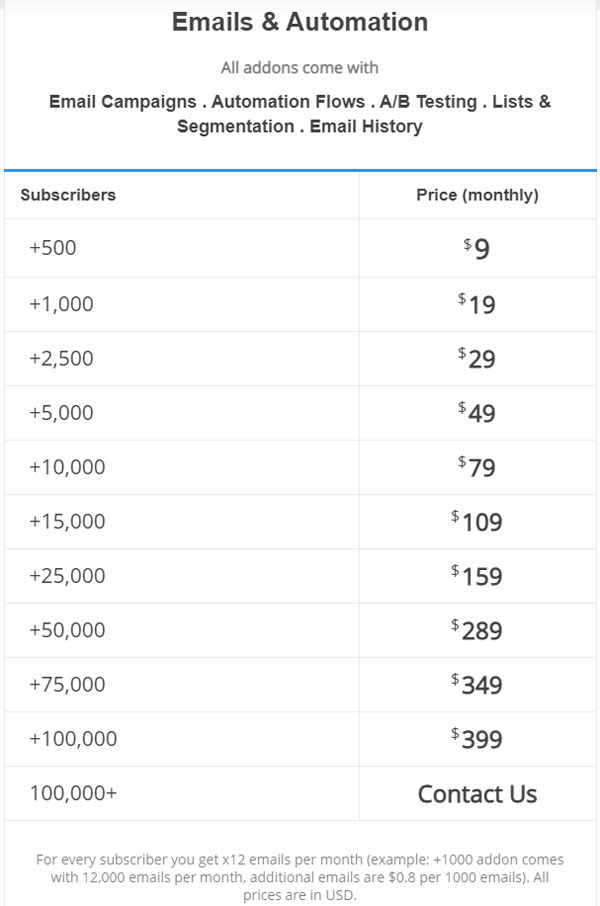Image resolution: width=600 pixels, height=906 pixels.
Task: Choose the +15,000 subscribers row
Action: tap(300, 521)
